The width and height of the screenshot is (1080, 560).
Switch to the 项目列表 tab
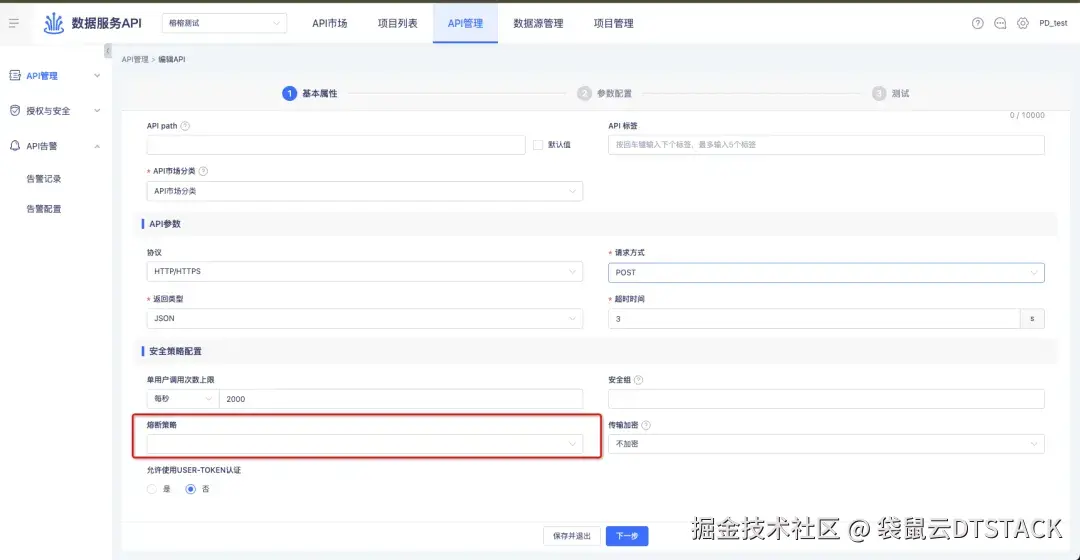coord(397,23)
